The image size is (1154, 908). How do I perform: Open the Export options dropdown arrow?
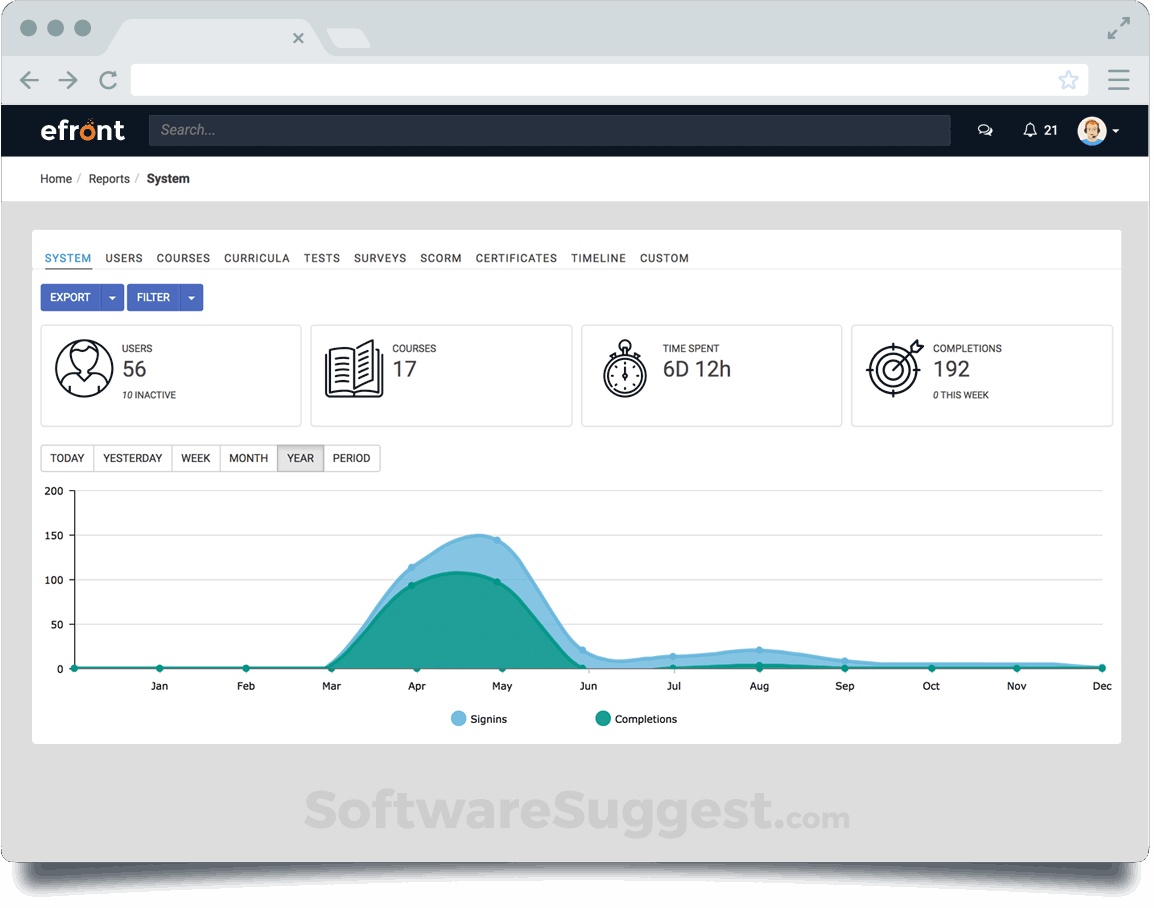click(113, 297)
